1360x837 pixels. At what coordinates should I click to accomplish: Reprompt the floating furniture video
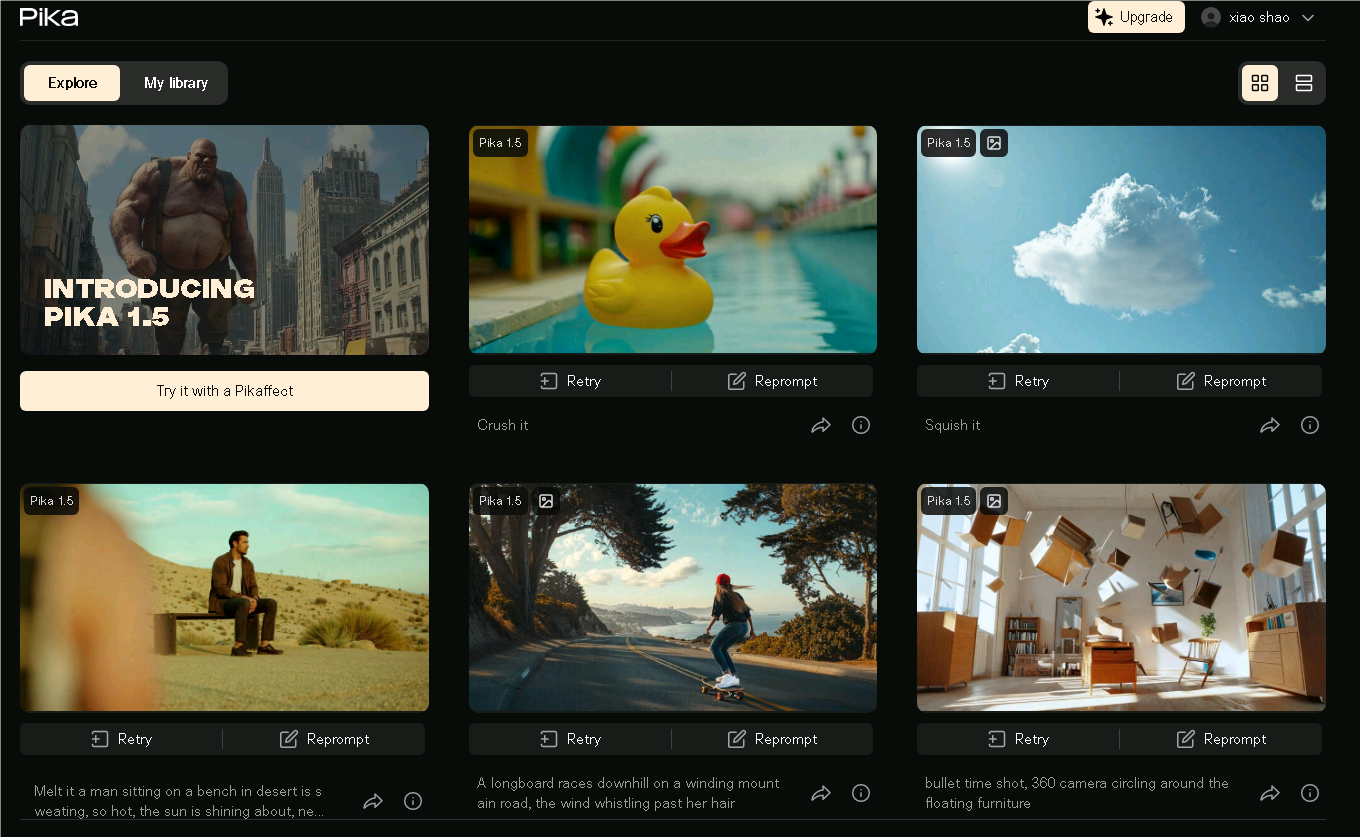click(x=1220, y=739)
